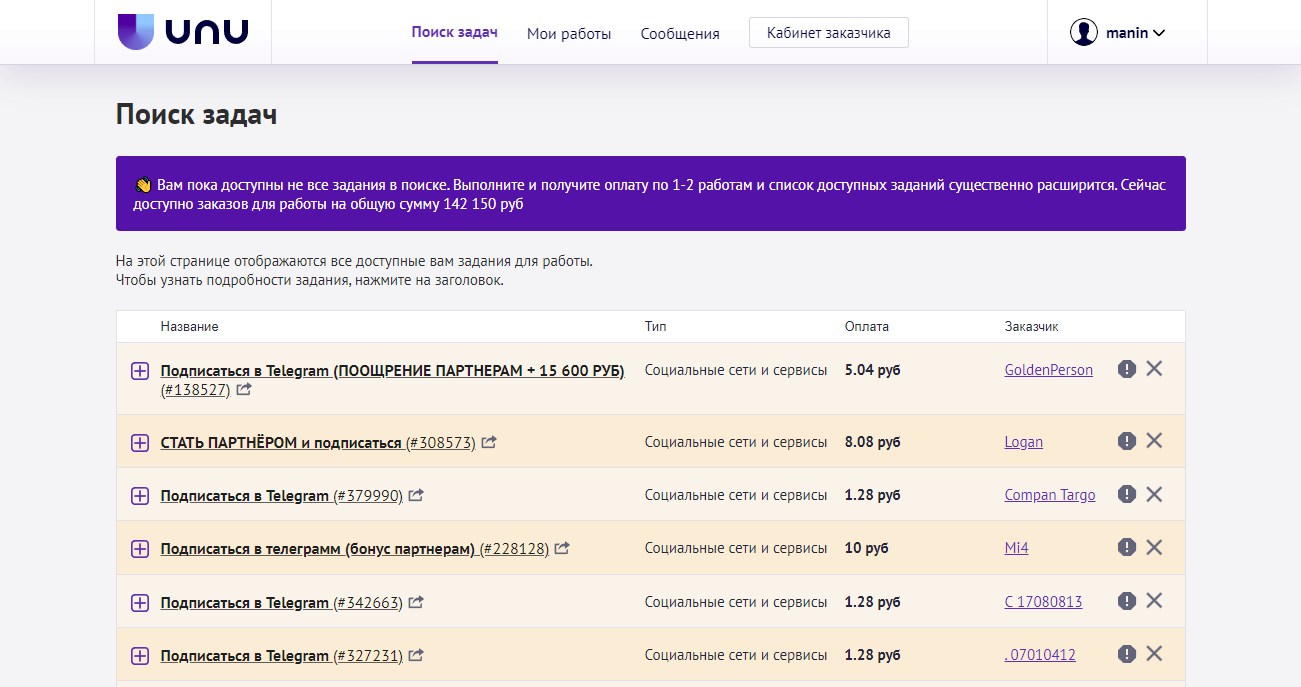Open the Mi4 customer profile
The height and width of the screenshot is (687, 1301).
point(1017,548)
